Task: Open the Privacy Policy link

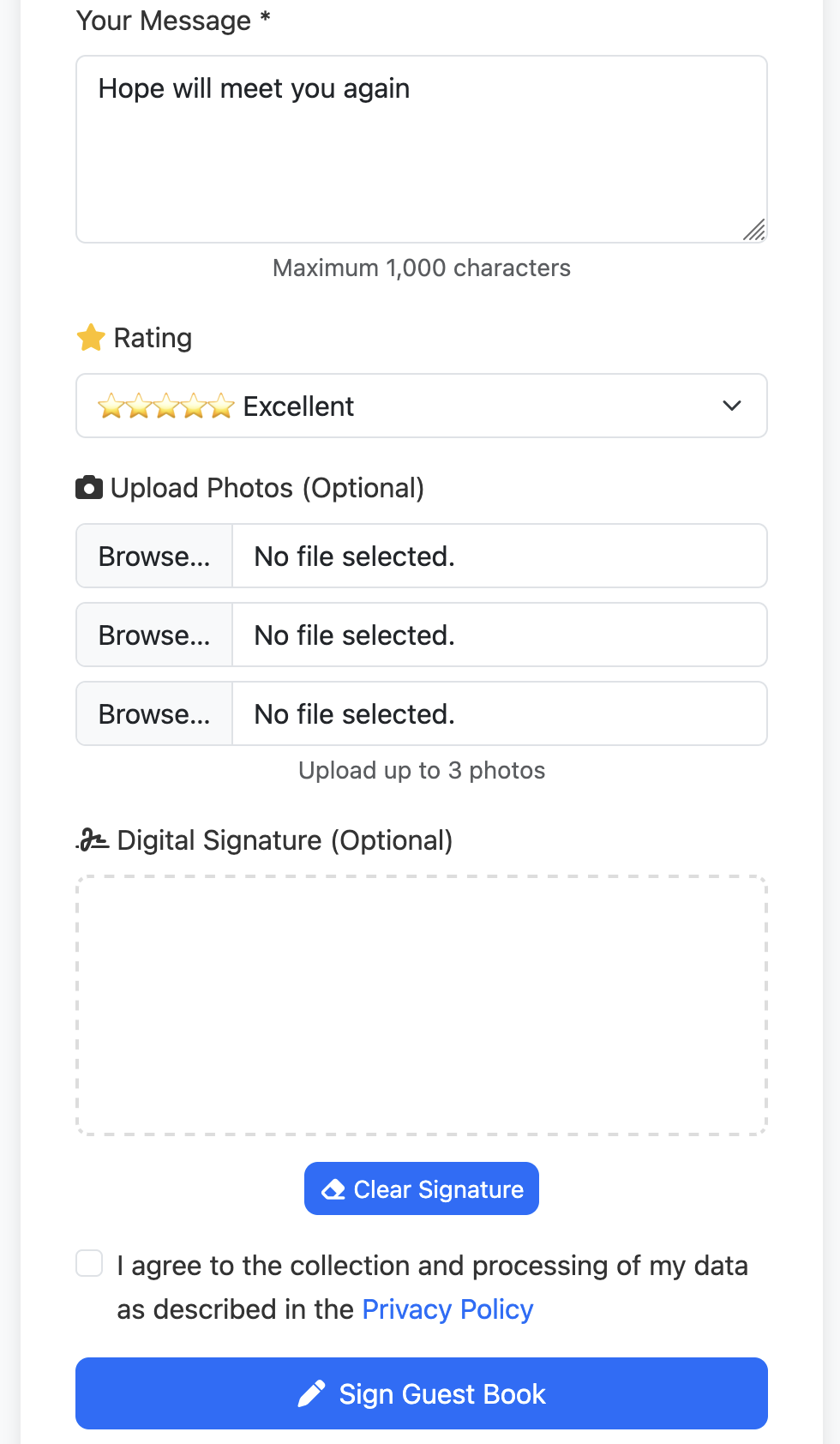Action: (447, 1309)
